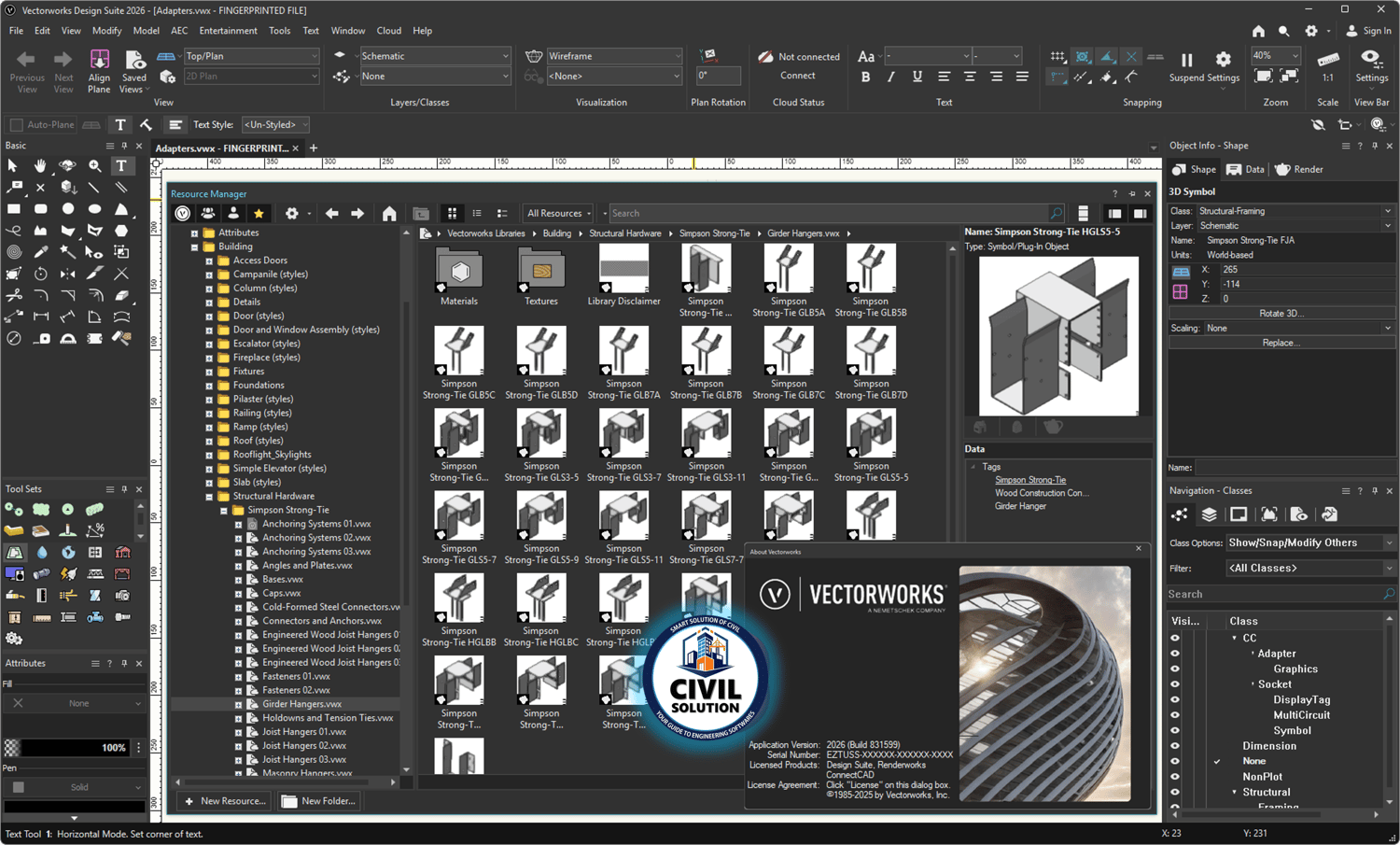Click the Rotate 3D... button

[x=1281, y=314]
